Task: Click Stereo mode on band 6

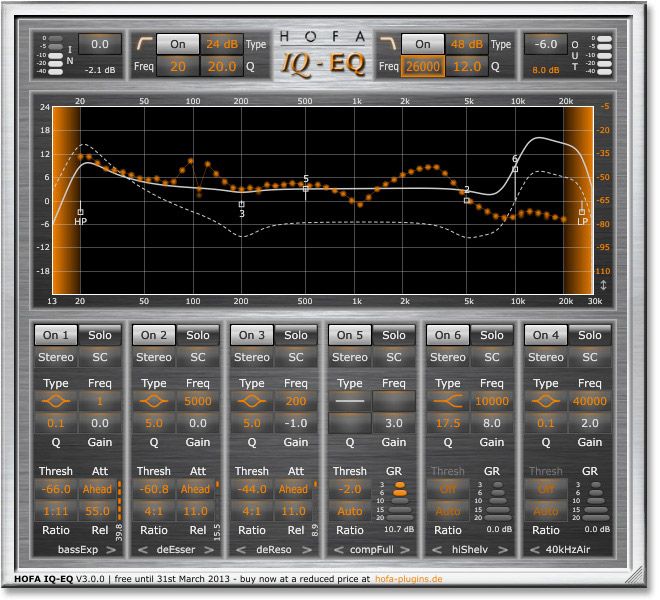Action: pos(448,357)
